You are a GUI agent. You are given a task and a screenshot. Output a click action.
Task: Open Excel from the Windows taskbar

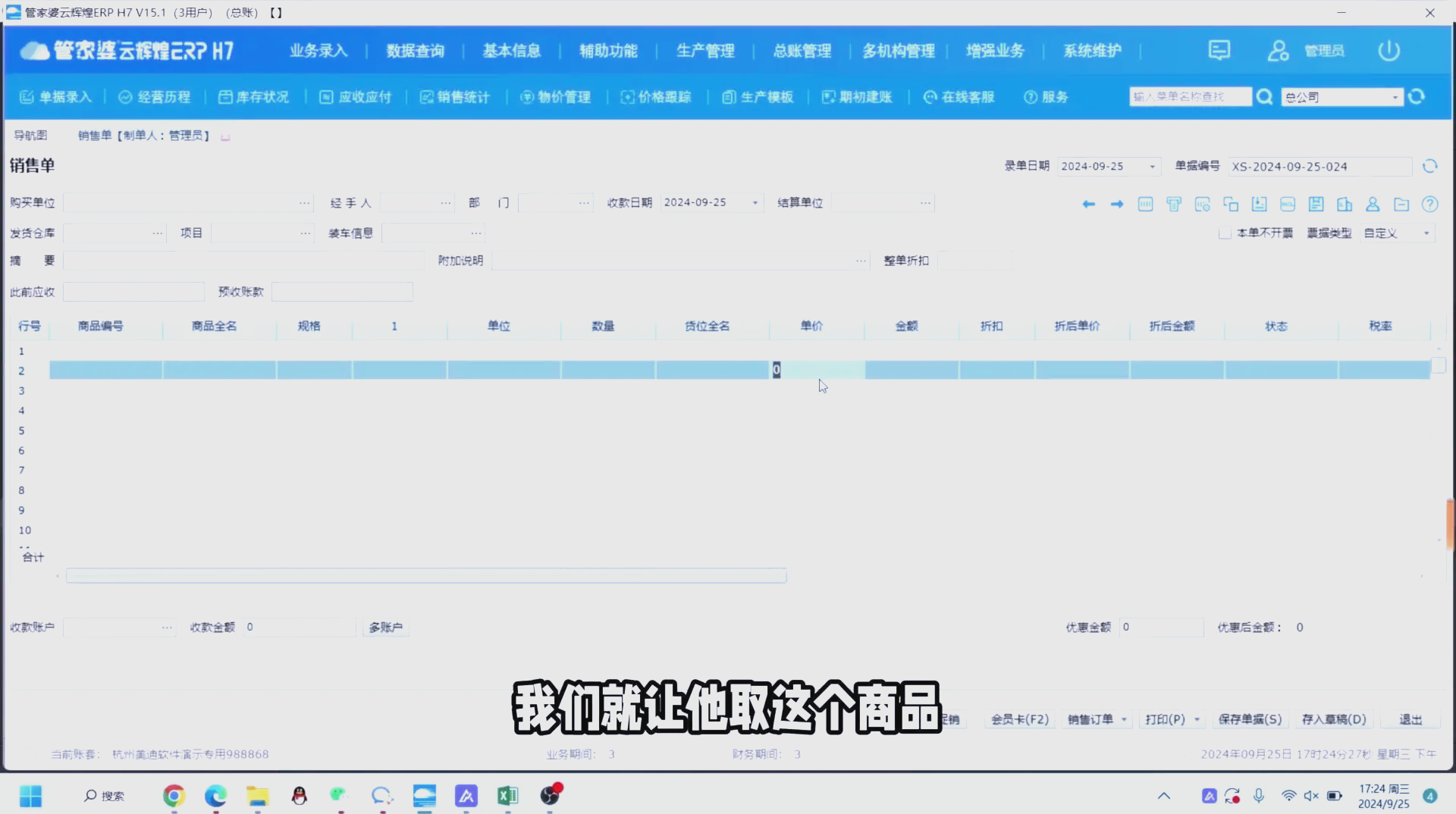click(507, 796)
